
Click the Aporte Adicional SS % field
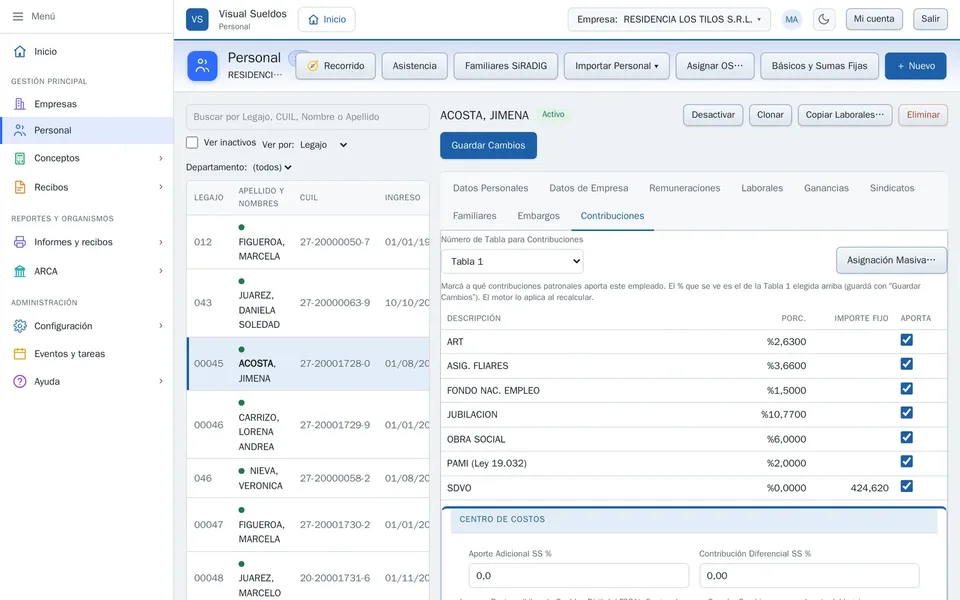pyautogui.click(x=579, y=576)
